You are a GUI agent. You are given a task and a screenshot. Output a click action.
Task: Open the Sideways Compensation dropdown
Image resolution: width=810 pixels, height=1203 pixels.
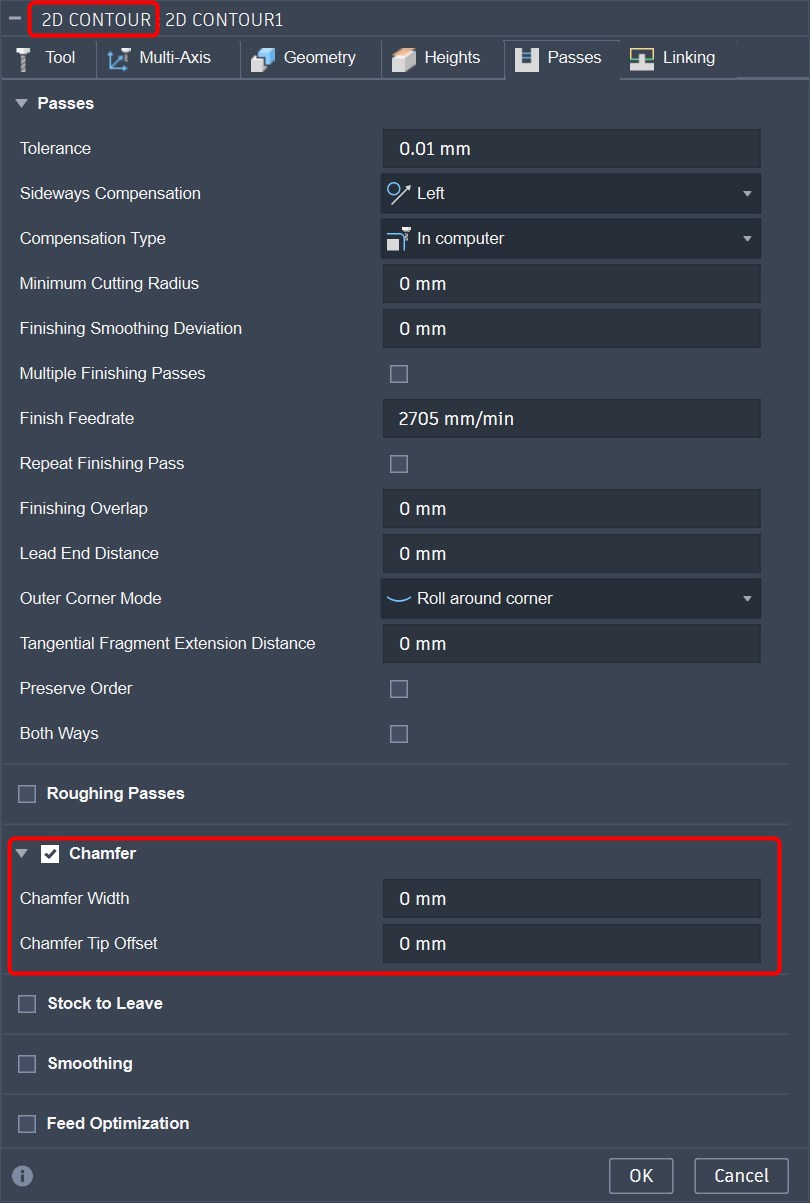point(571,193)
